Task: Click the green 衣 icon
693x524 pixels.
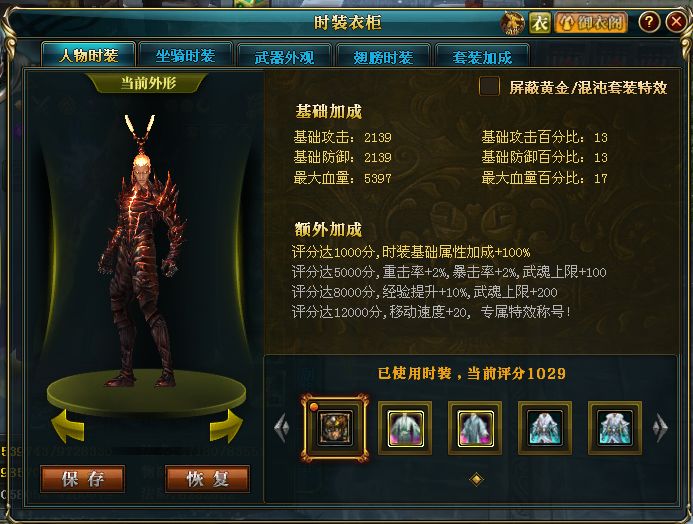Action: [x=540, y=23]
